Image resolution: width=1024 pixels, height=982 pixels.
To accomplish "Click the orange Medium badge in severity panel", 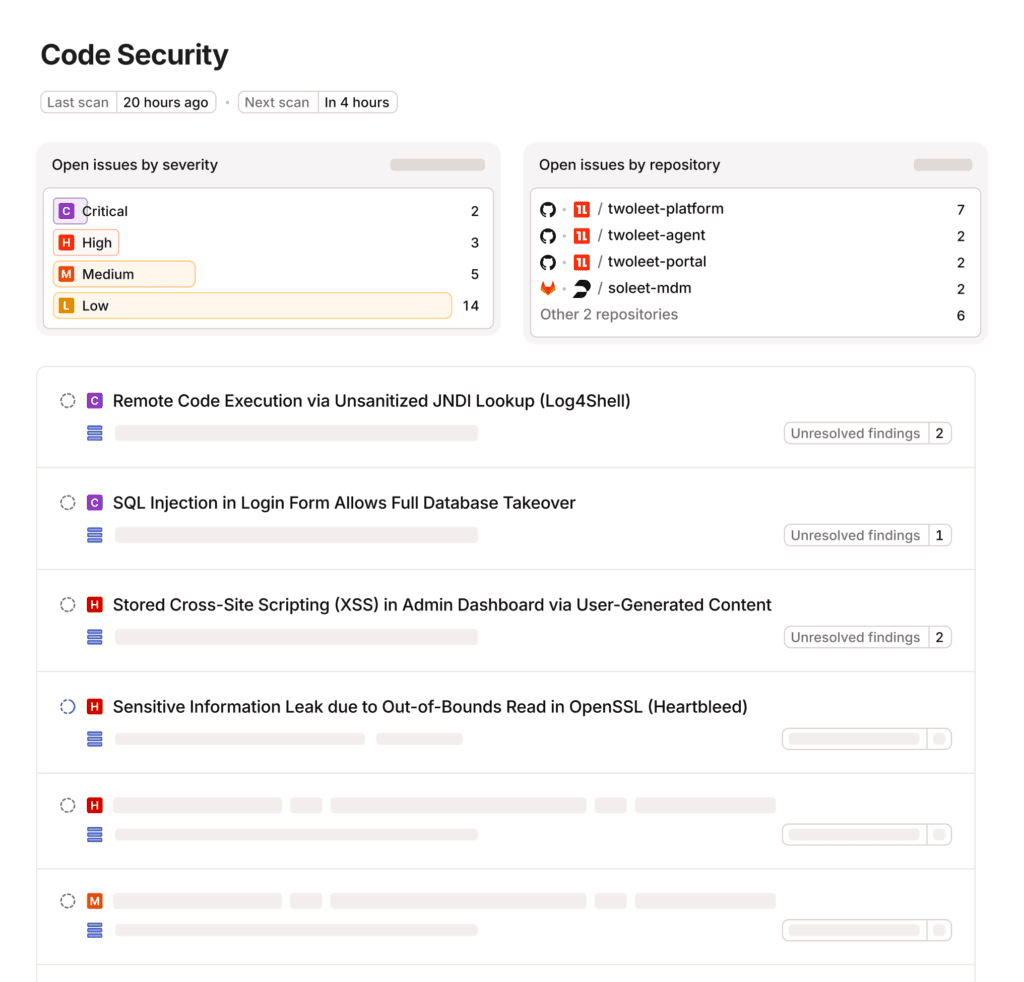I will click(67, 274).
